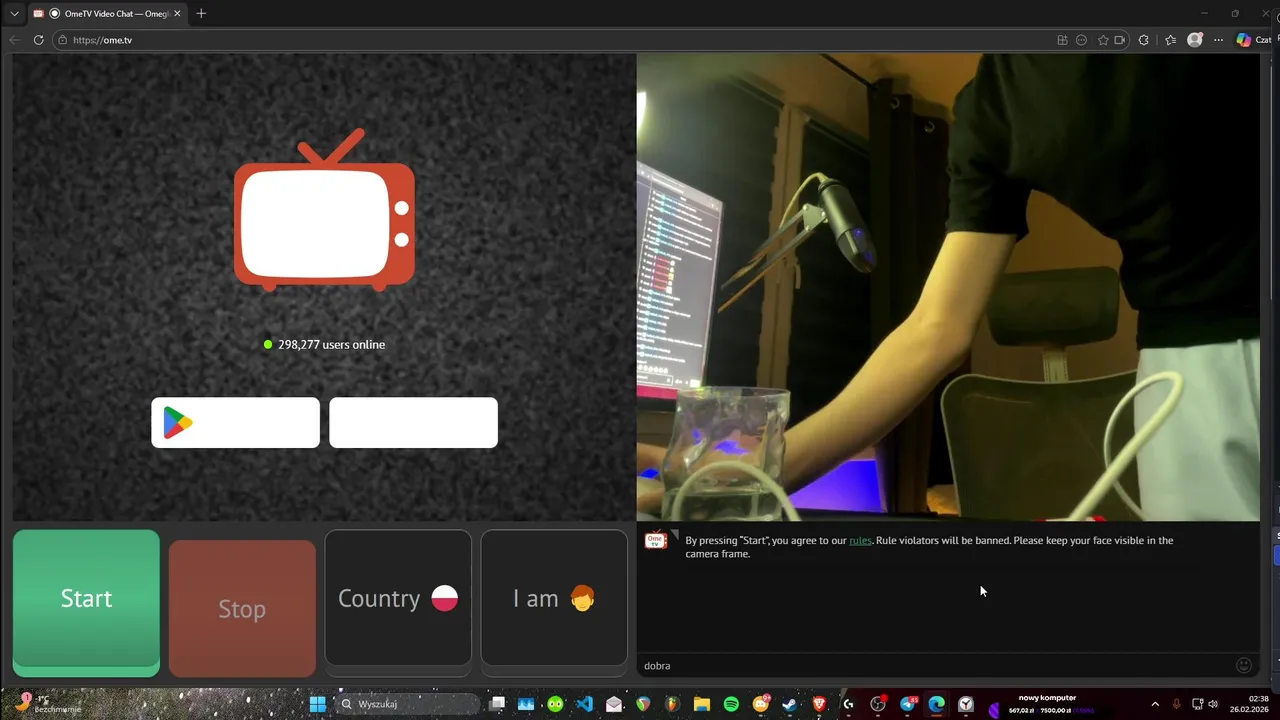Open OBS Studio taskbar icon

tap(878, 704)
